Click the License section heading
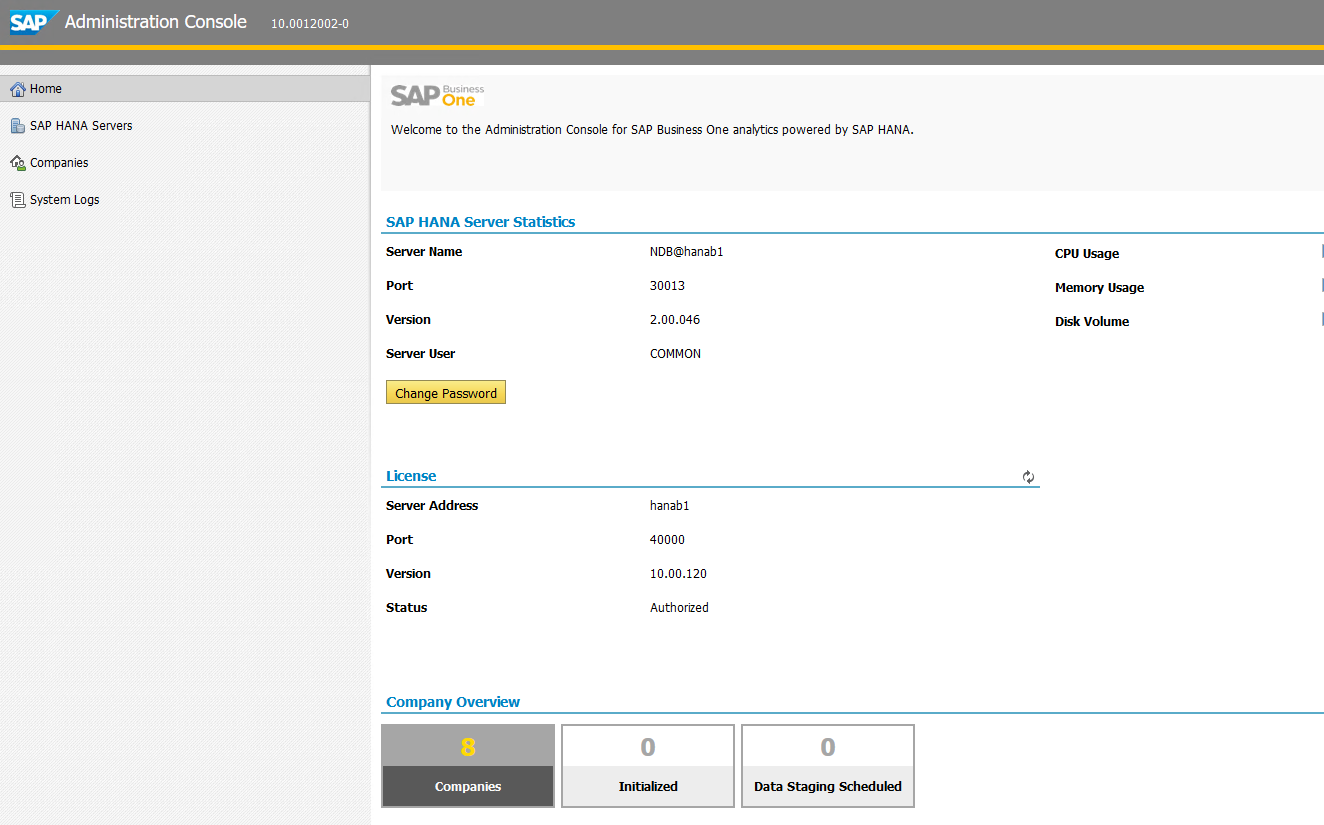1324x825 pixels. (411, 476)
